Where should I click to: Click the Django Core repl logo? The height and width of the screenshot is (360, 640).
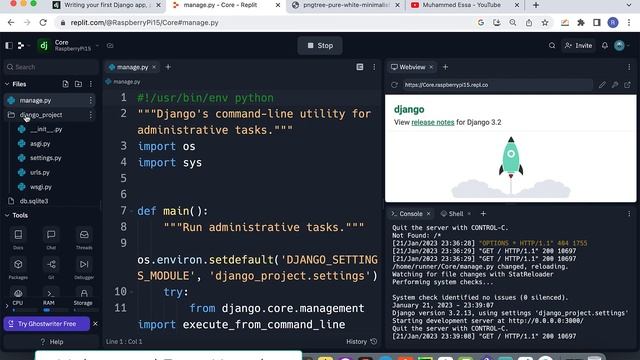pyautogui.click(x=44, y=46)
